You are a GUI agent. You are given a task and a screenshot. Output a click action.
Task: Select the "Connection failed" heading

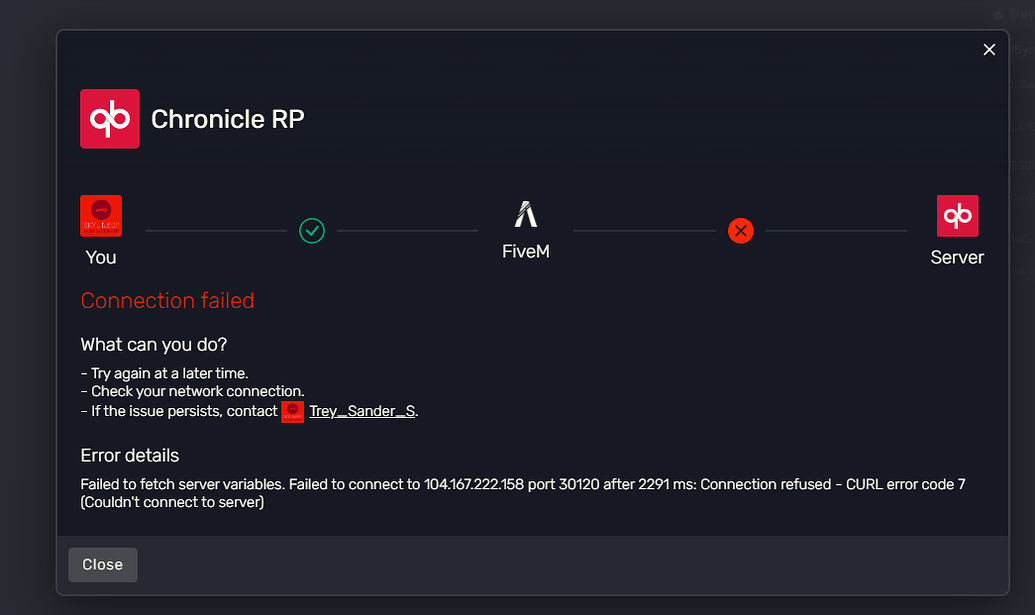(x=167, y=300)
